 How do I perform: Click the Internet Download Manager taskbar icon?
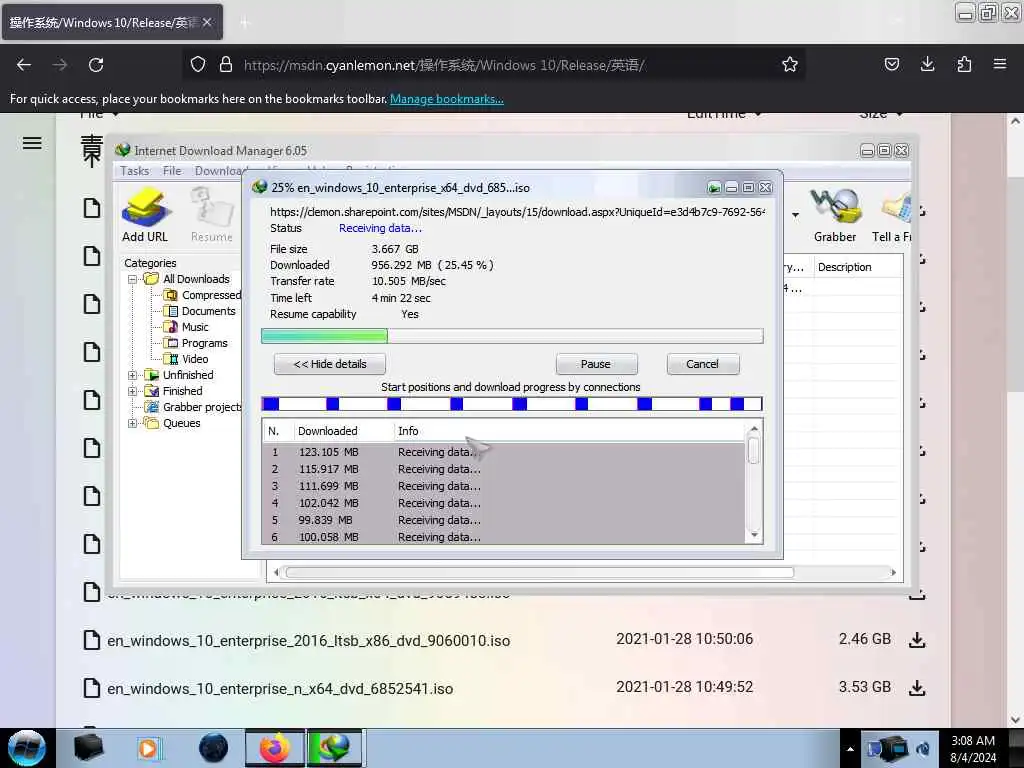[x=334, y=748]
